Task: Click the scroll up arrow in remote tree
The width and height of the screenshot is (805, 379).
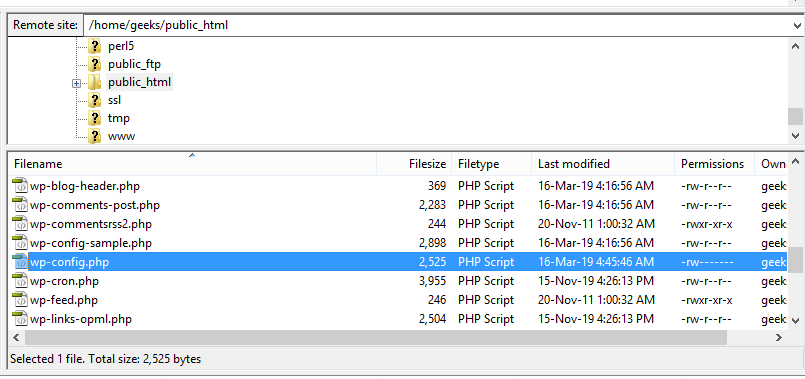Action: pos(796,45)
